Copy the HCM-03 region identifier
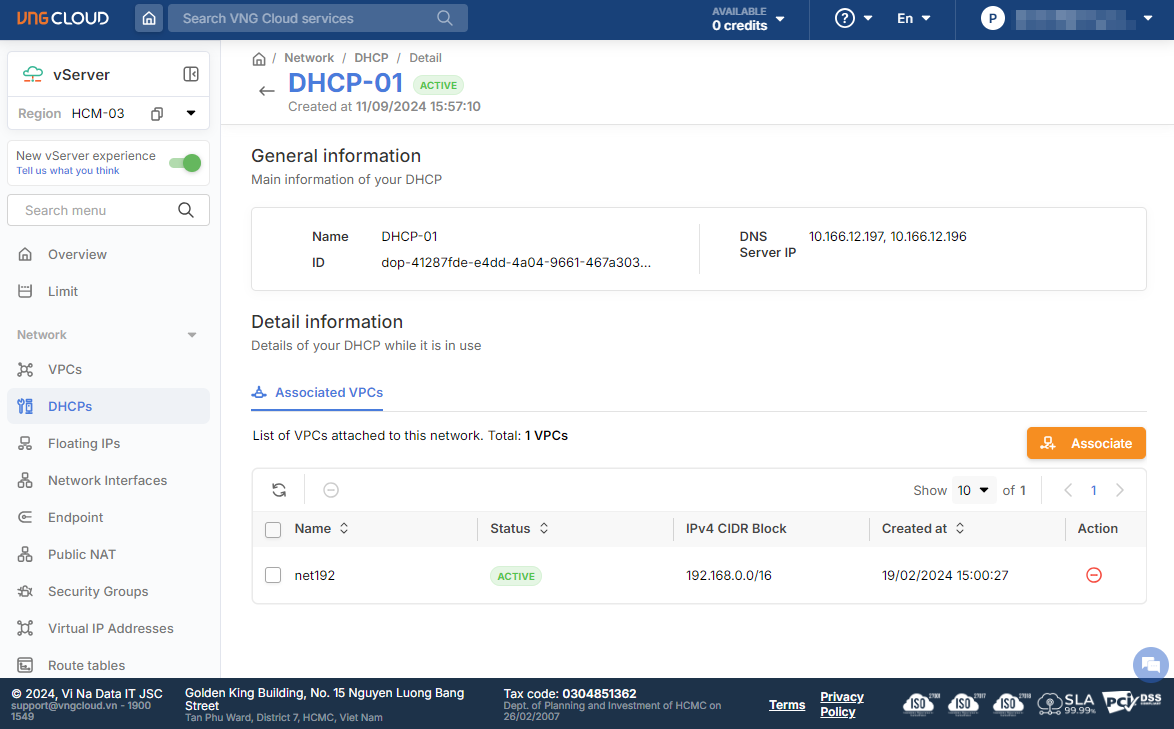Viewport: 1174px width, 729px height. pyautogui.click(x=157, y=114)
